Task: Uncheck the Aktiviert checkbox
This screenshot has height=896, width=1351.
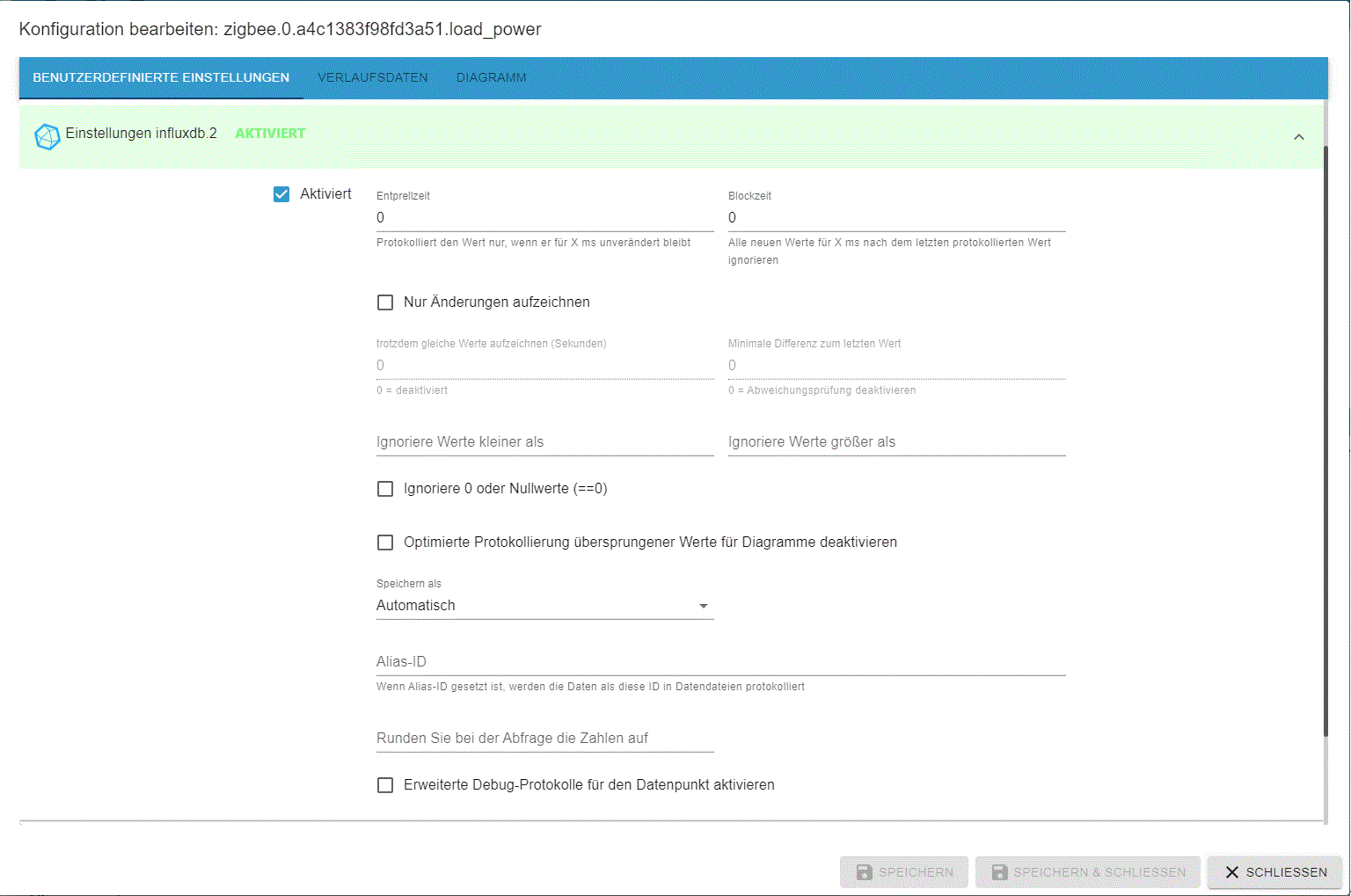Action: pyautogui.click(x=281, y=194)
